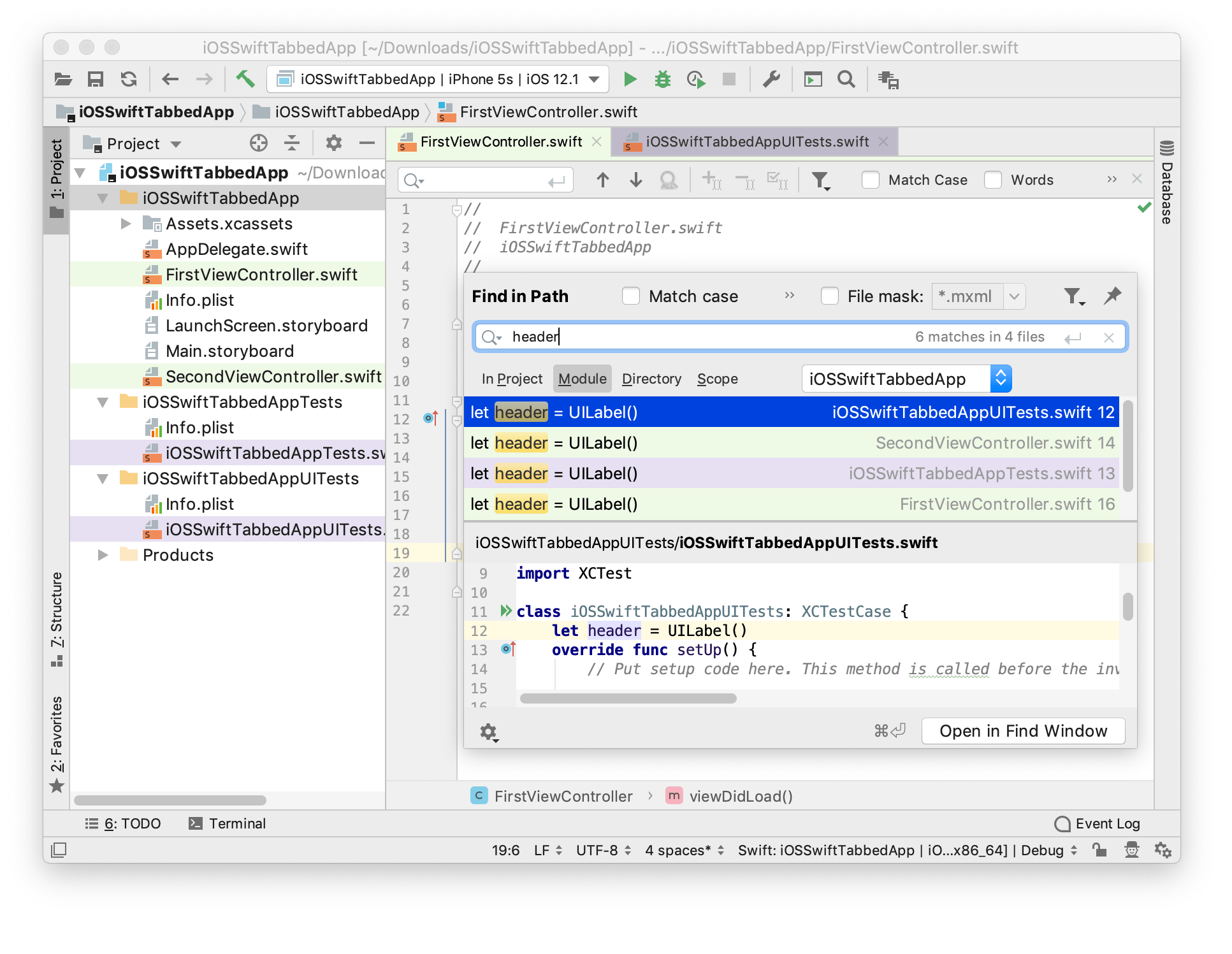Click viewDidLoad() in the breadcrumb bar

coord(729,796)
